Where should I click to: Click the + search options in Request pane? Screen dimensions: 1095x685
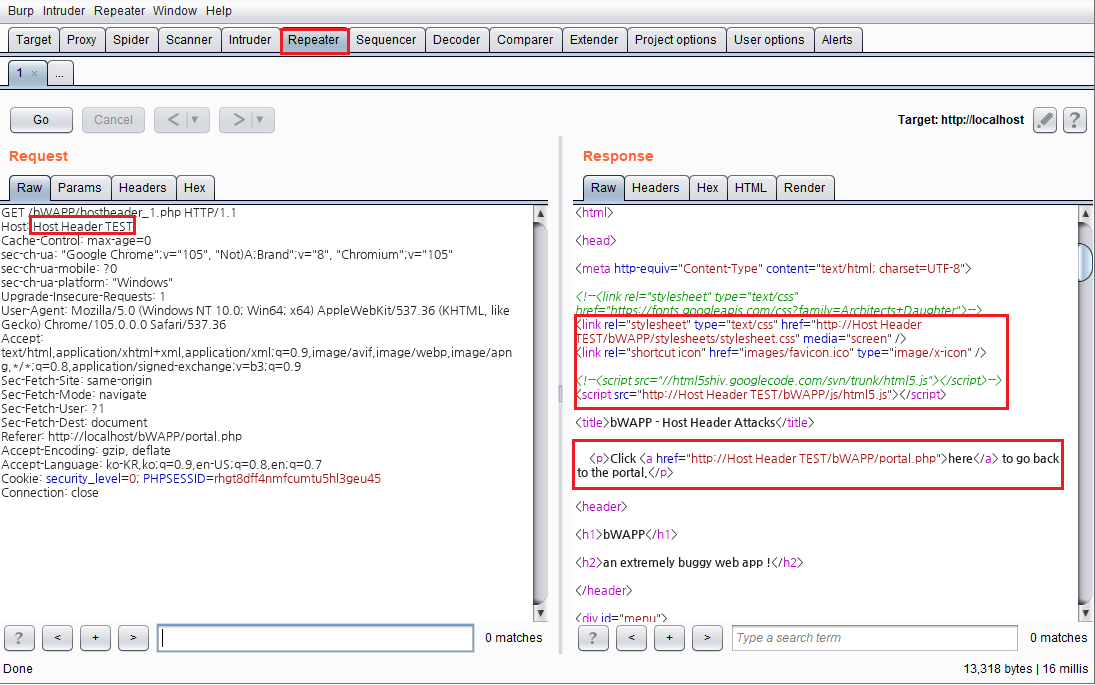96,638
